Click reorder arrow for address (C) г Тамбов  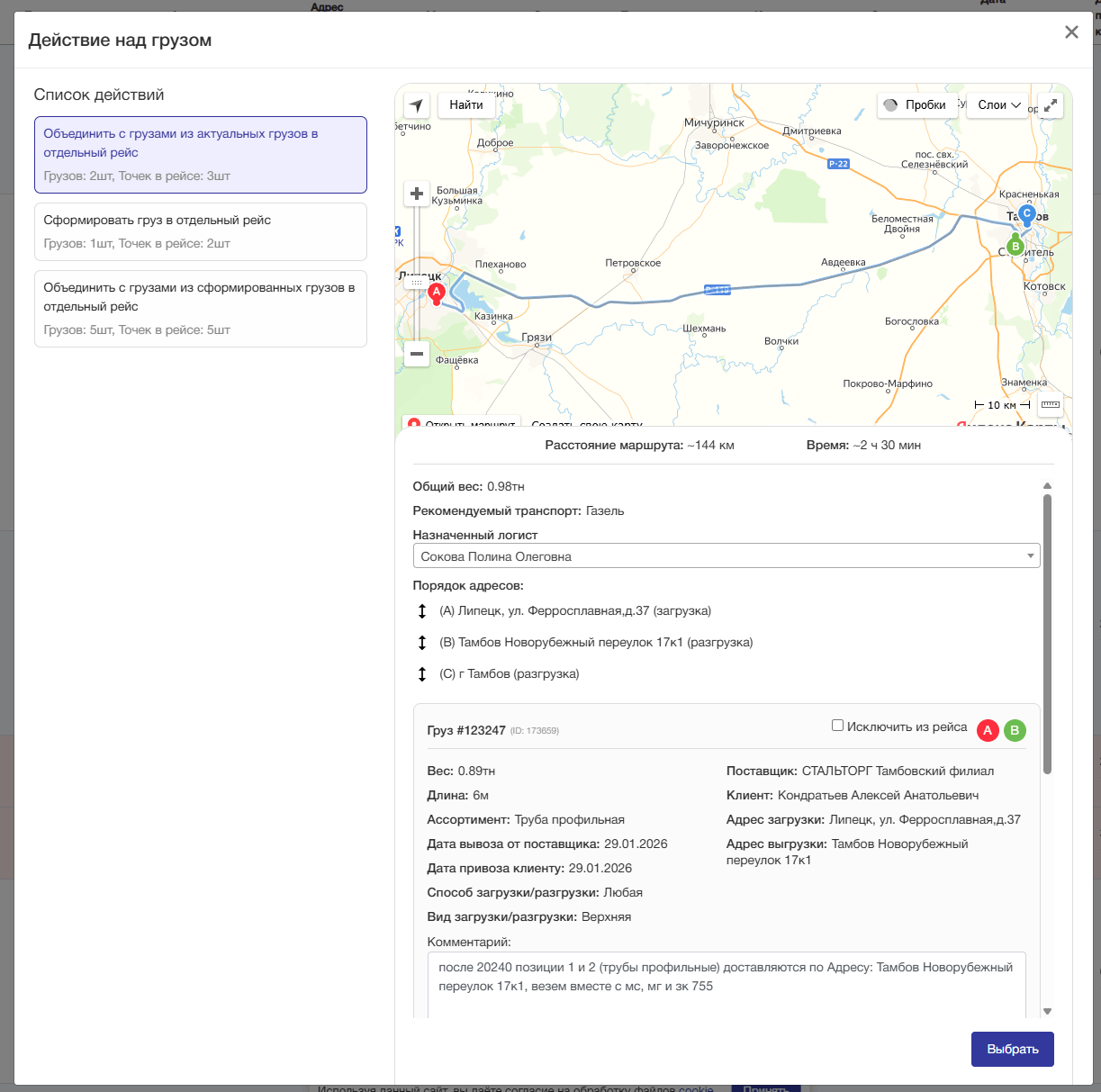[421, 674]
